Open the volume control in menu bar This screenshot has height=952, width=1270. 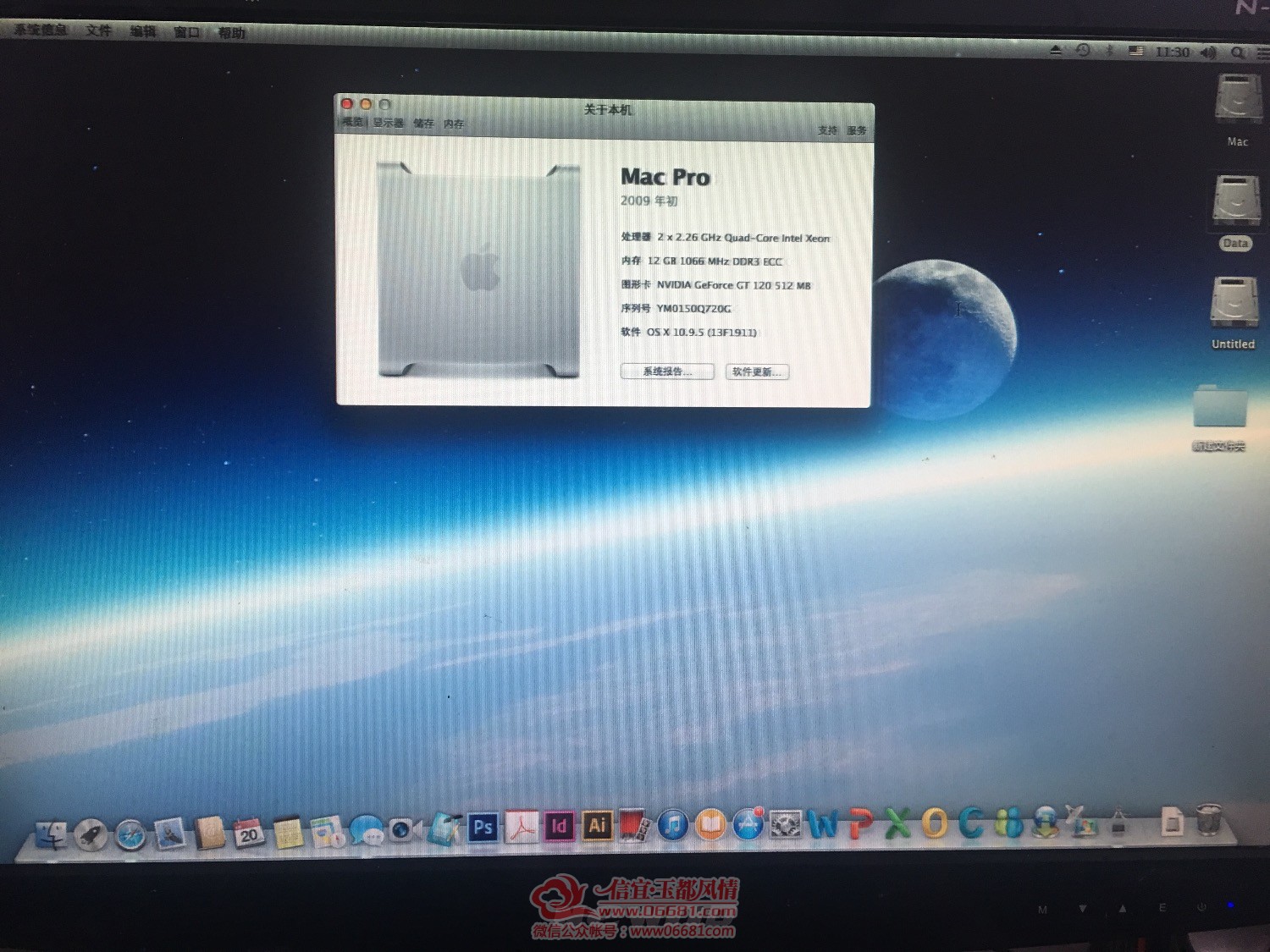[1208, 52]
